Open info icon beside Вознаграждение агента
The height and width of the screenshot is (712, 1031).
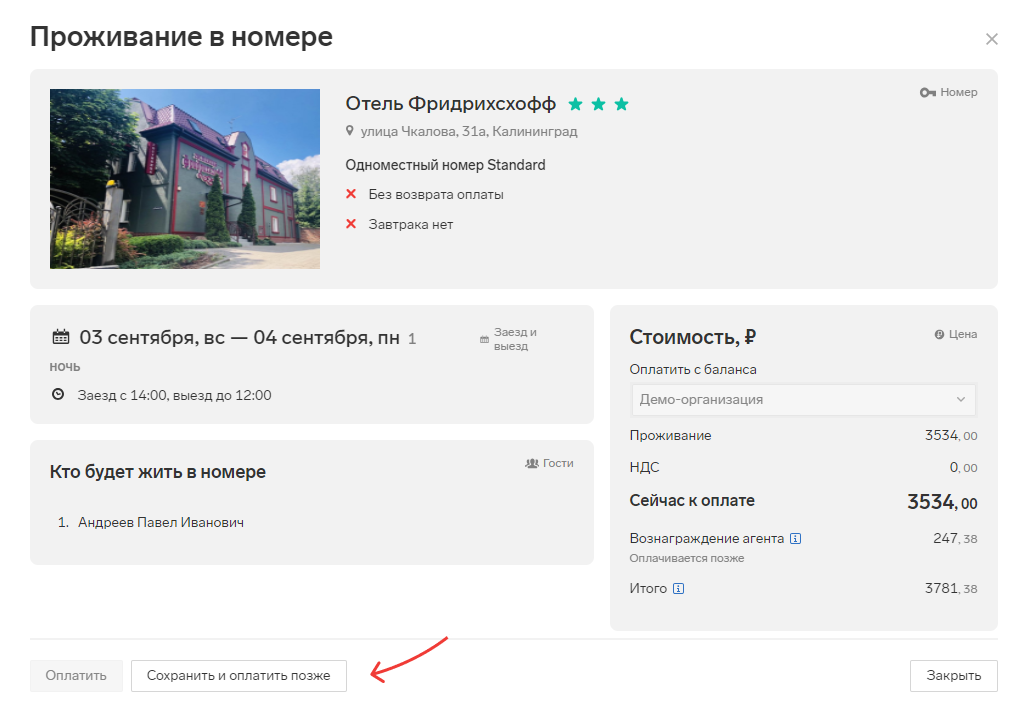click(x=796, y=538)
